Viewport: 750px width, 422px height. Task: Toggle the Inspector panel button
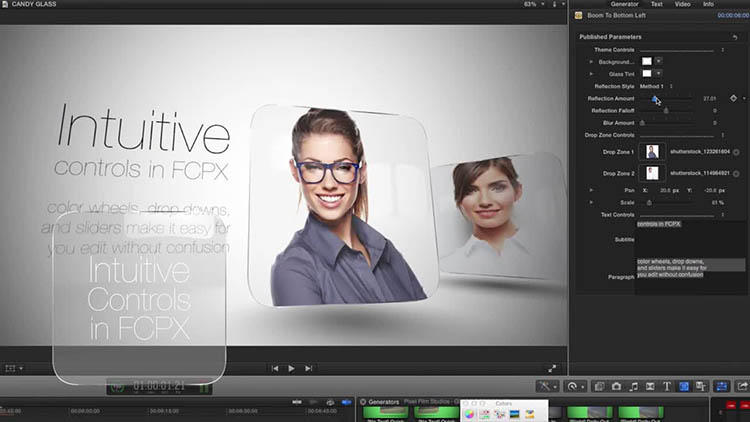click(x=721, y=386)
